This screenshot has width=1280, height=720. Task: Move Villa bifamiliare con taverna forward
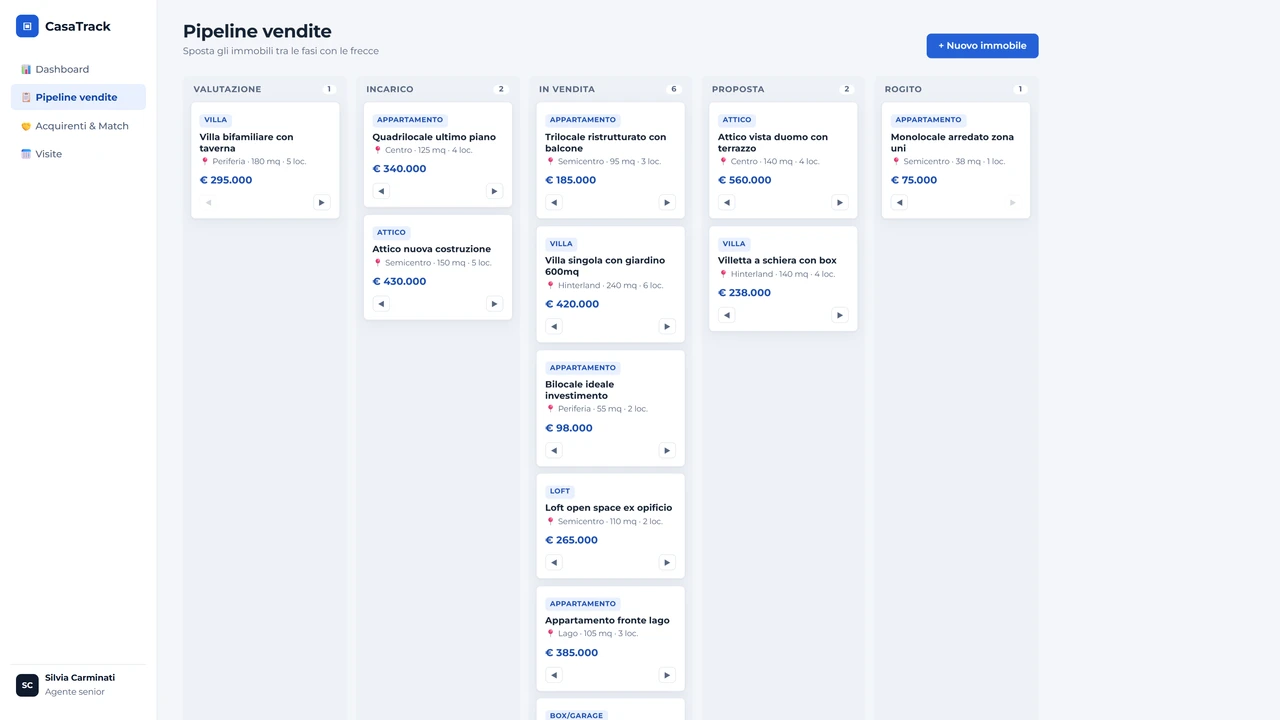point(321,202)
